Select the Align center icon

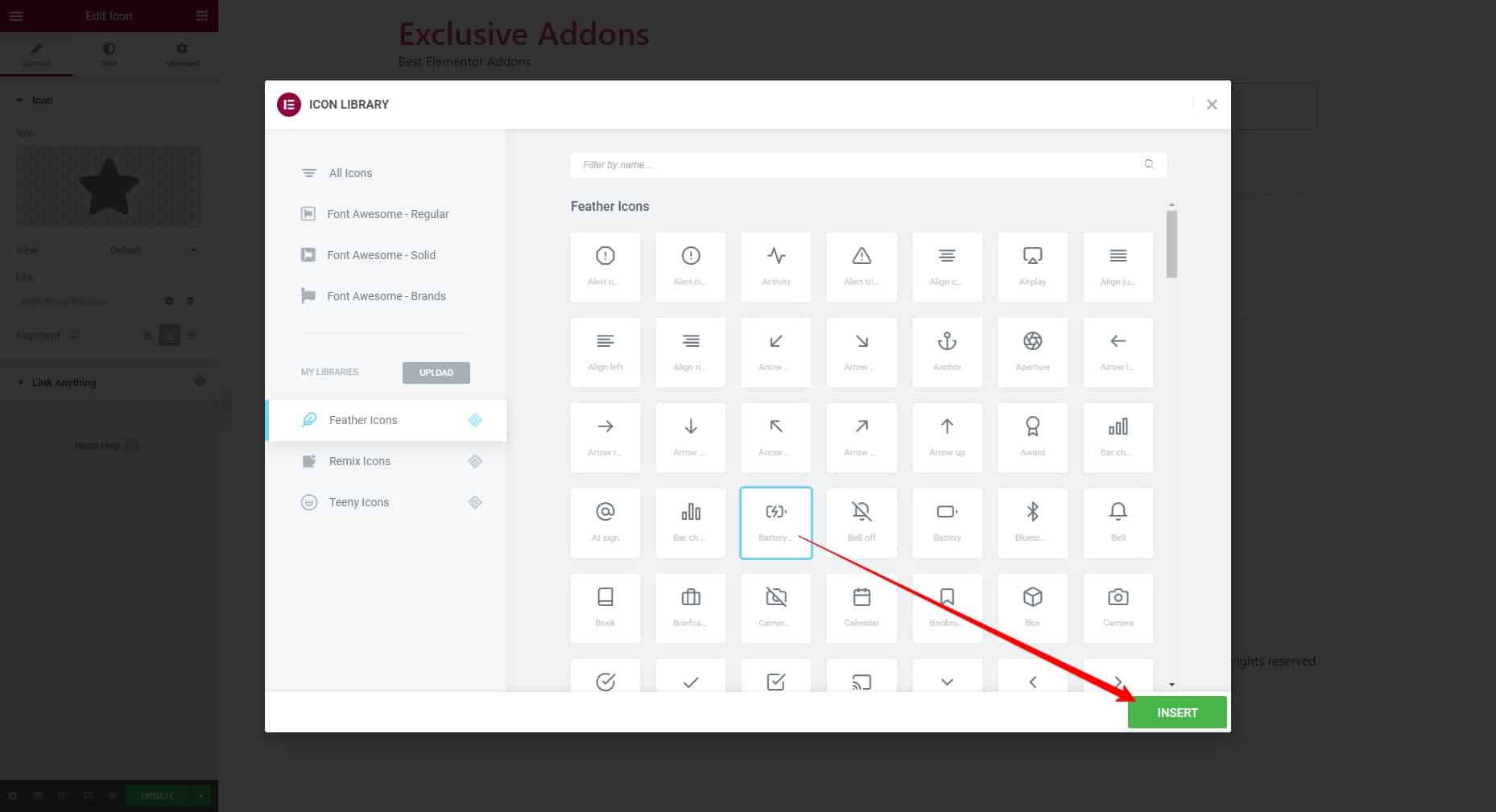[x=947, y=267]
